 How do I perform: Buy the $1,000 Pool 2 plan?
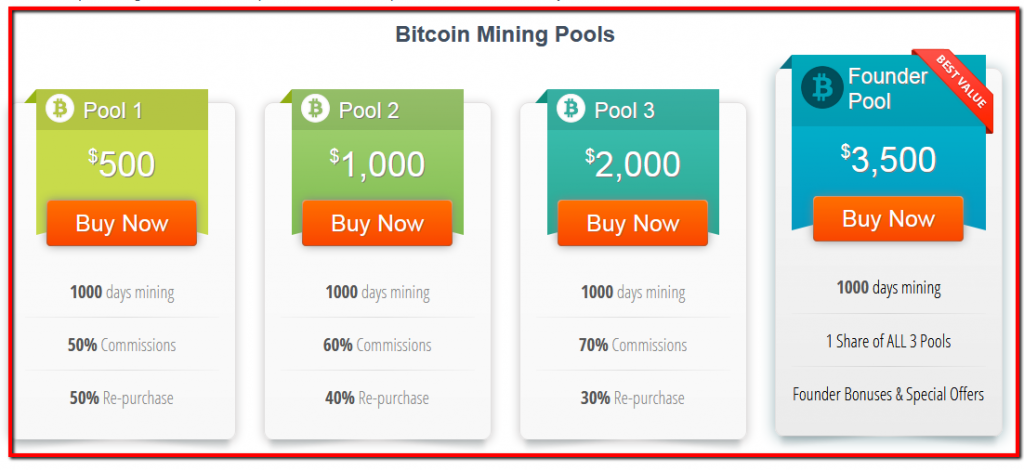377,223
